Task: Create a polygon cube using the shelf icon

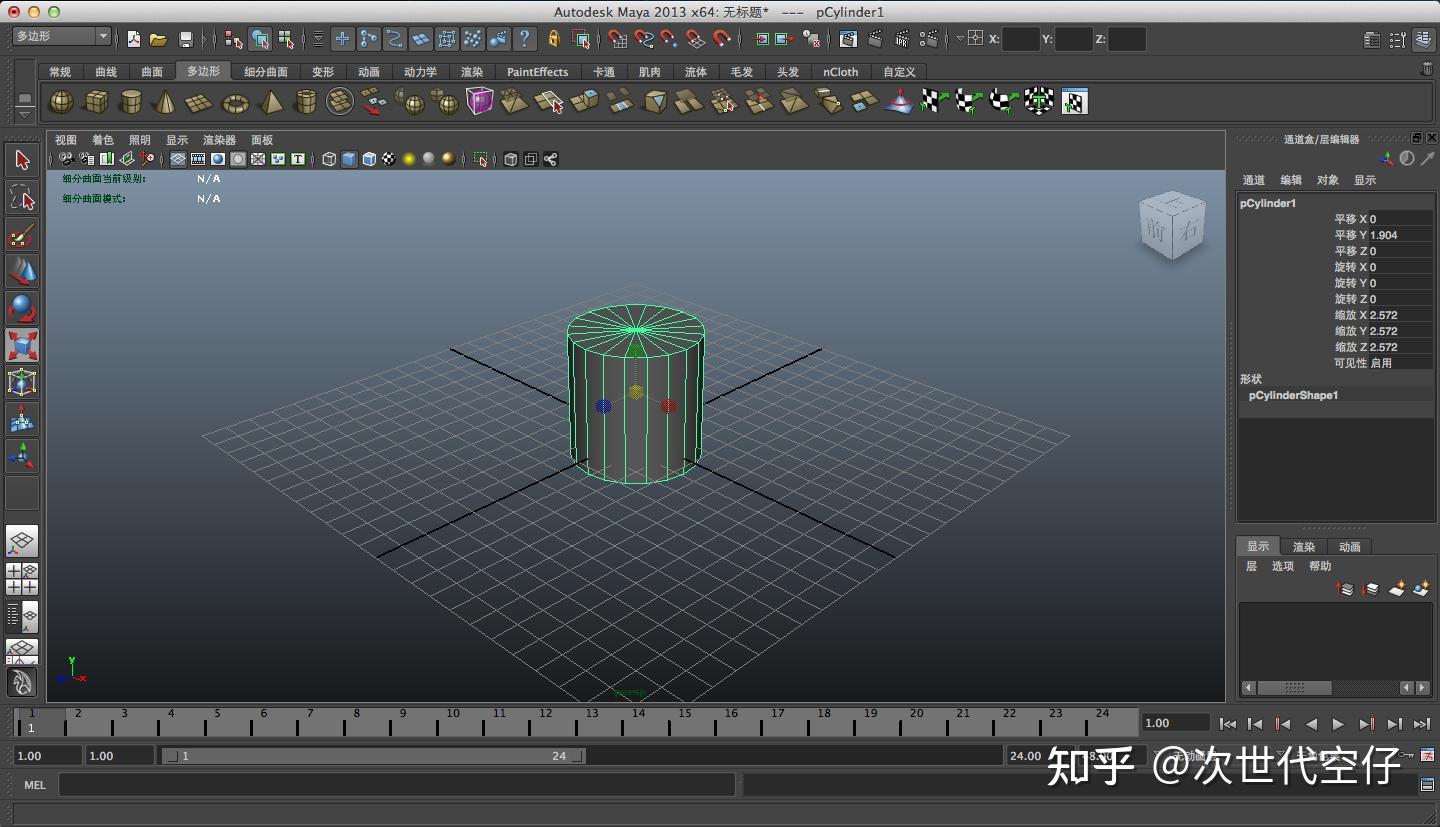Action: point(97,100)
